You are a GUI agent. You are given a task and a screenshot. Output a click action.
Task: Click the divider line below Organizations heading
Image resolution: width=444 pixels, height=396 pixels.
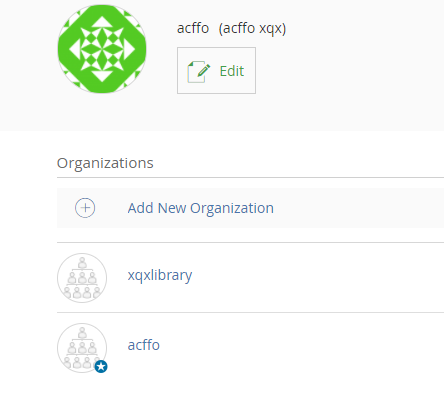click(250, 178)
